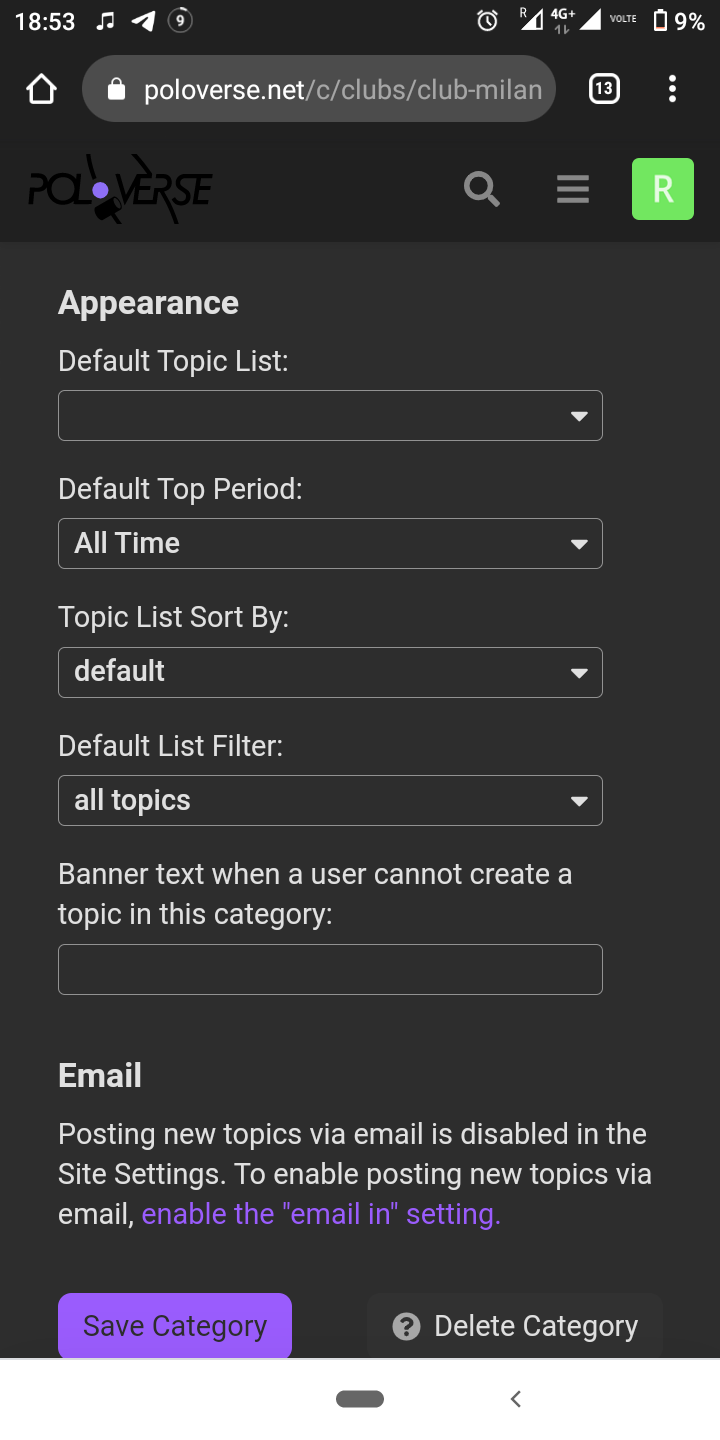
Task: Open the green R user avatar
Action: pos(663,189)
